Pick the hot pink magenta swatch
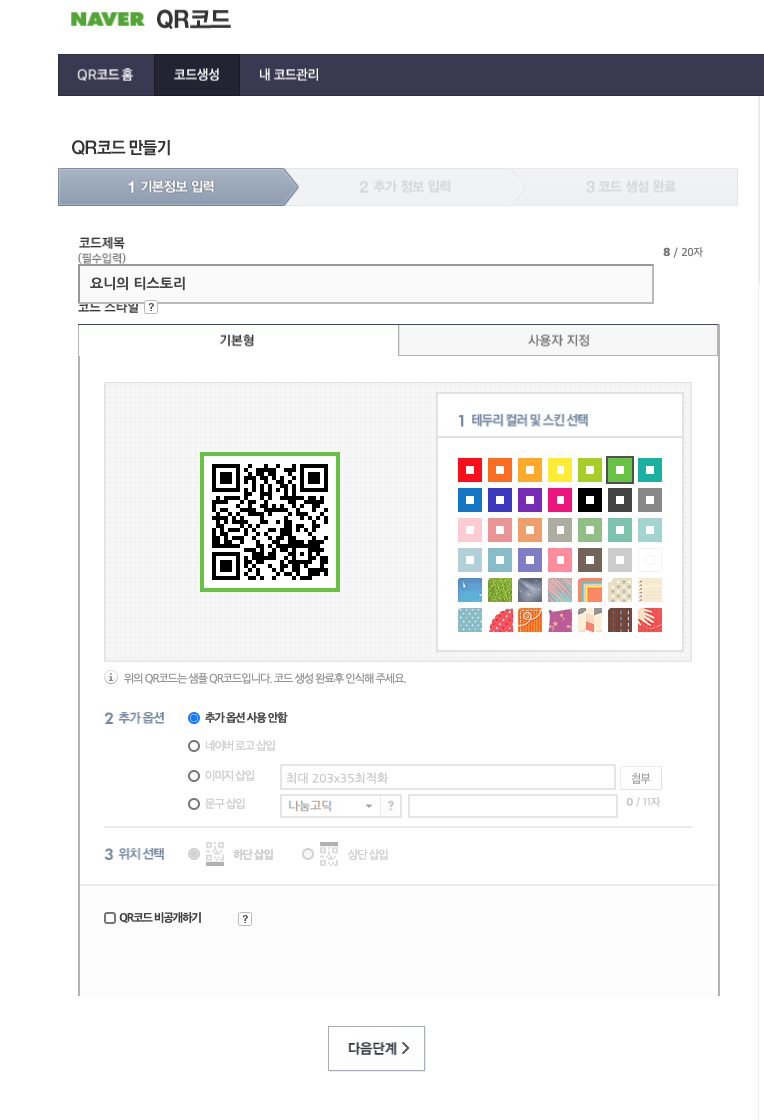This screenshot has width=764, height=1120. tap(560, 500)
